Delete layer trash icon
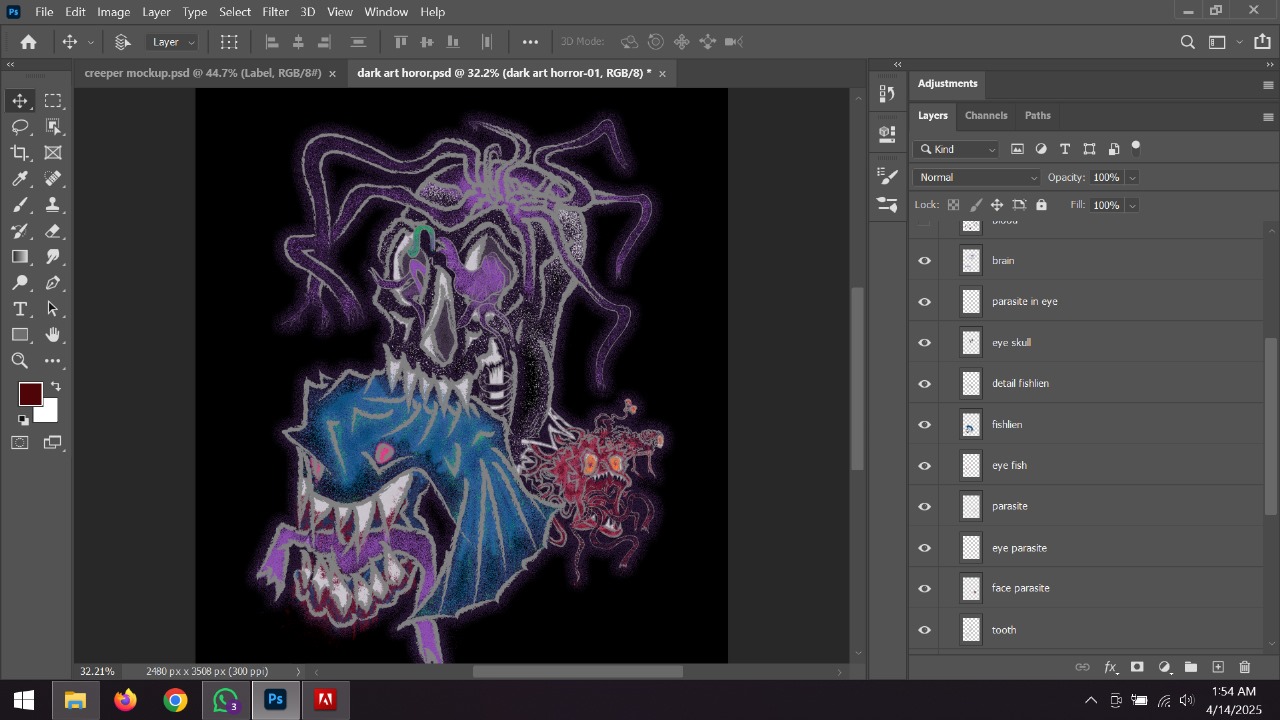 1245,667
